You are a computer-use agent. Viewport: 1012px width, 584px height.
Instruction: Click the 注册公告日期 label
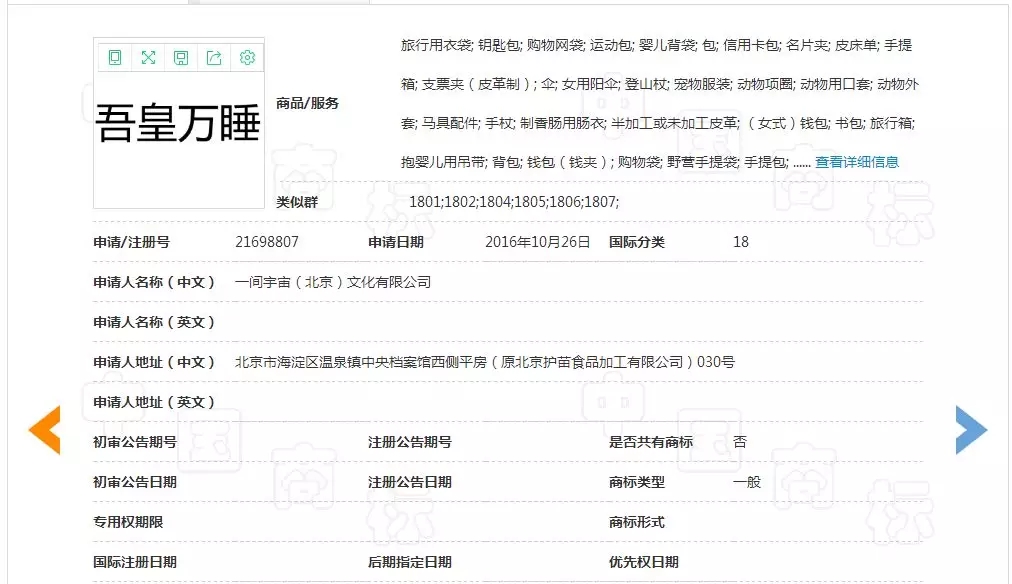[410, 482]
